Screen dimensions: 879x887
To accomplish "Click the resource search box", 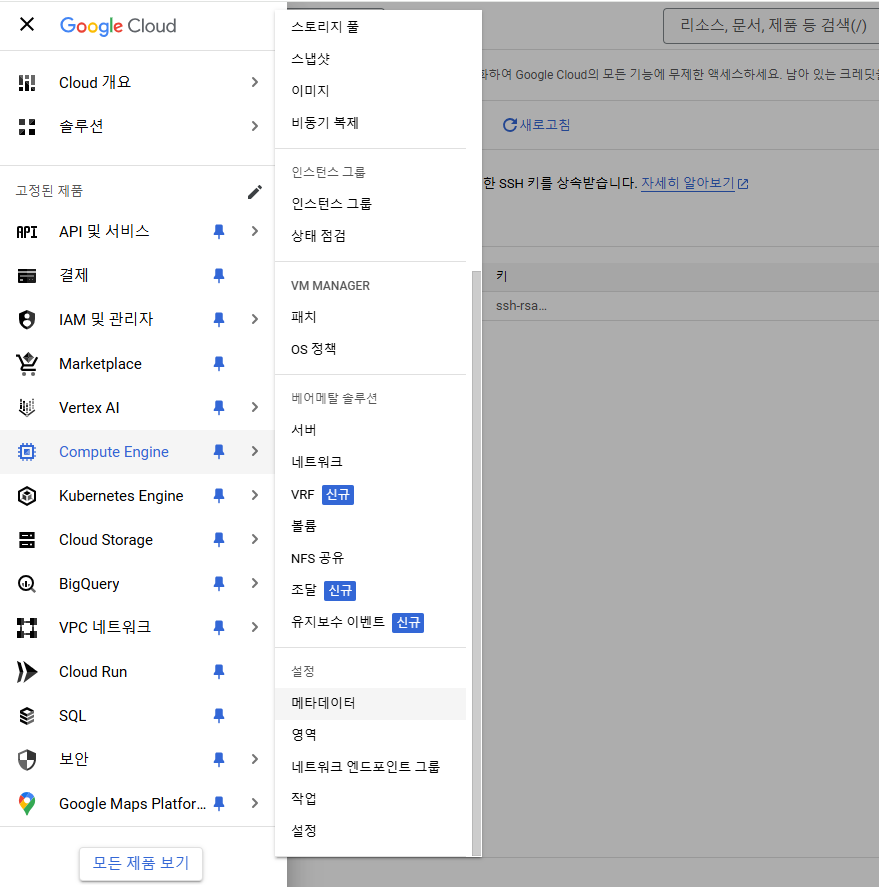I will click(x=771, y=26).
